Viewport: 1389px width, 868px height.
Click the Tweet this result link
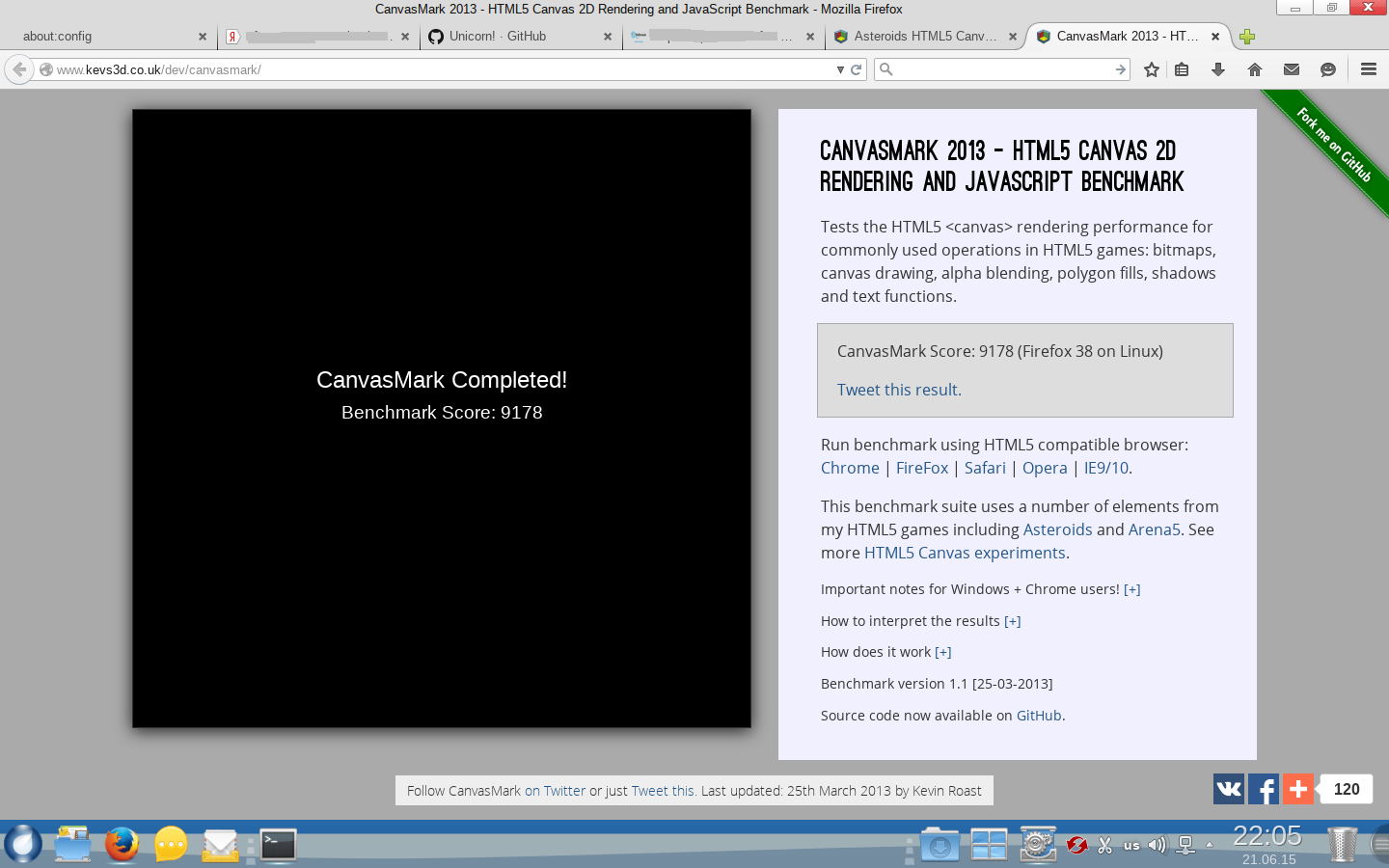pyautogui.click(x=897, y=390)
